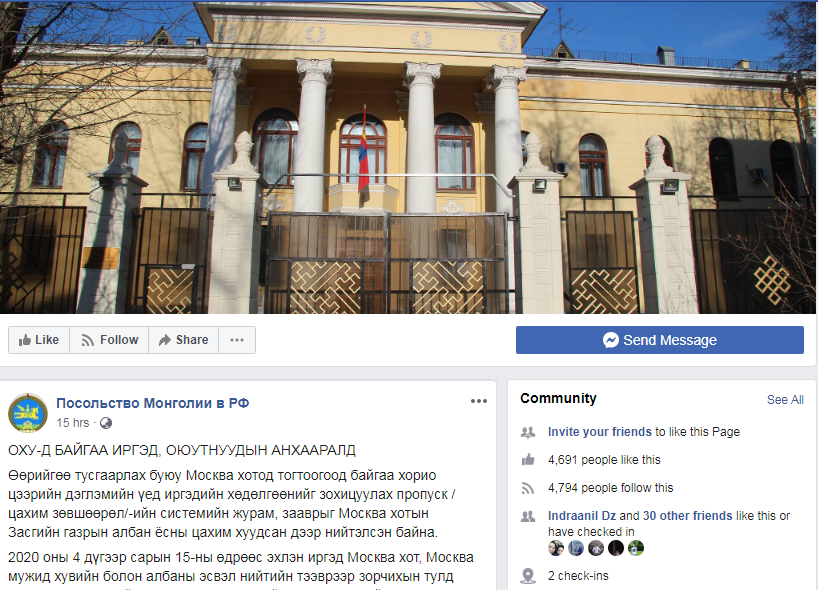
Task: Click the location pin check-ins icon
Action: [528, 576]
